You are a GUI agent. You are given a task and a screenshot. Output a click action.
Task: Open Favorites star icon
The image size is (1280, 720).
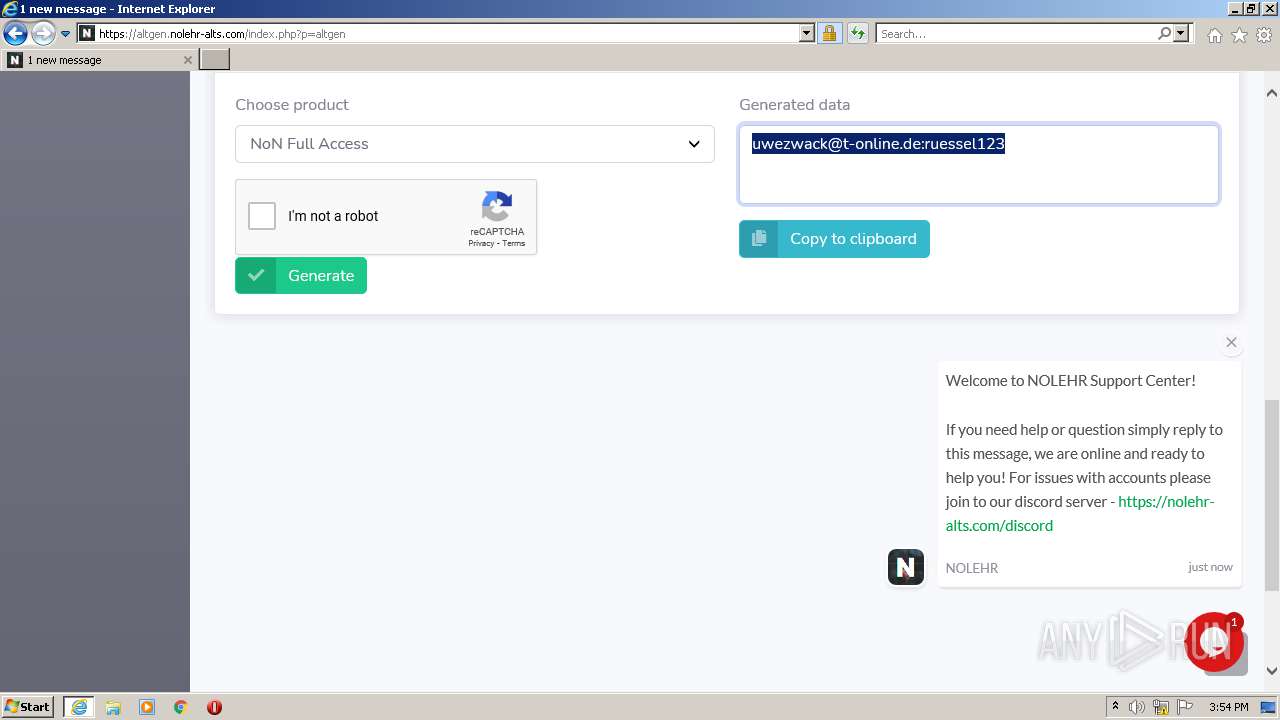coord(1239,35)
